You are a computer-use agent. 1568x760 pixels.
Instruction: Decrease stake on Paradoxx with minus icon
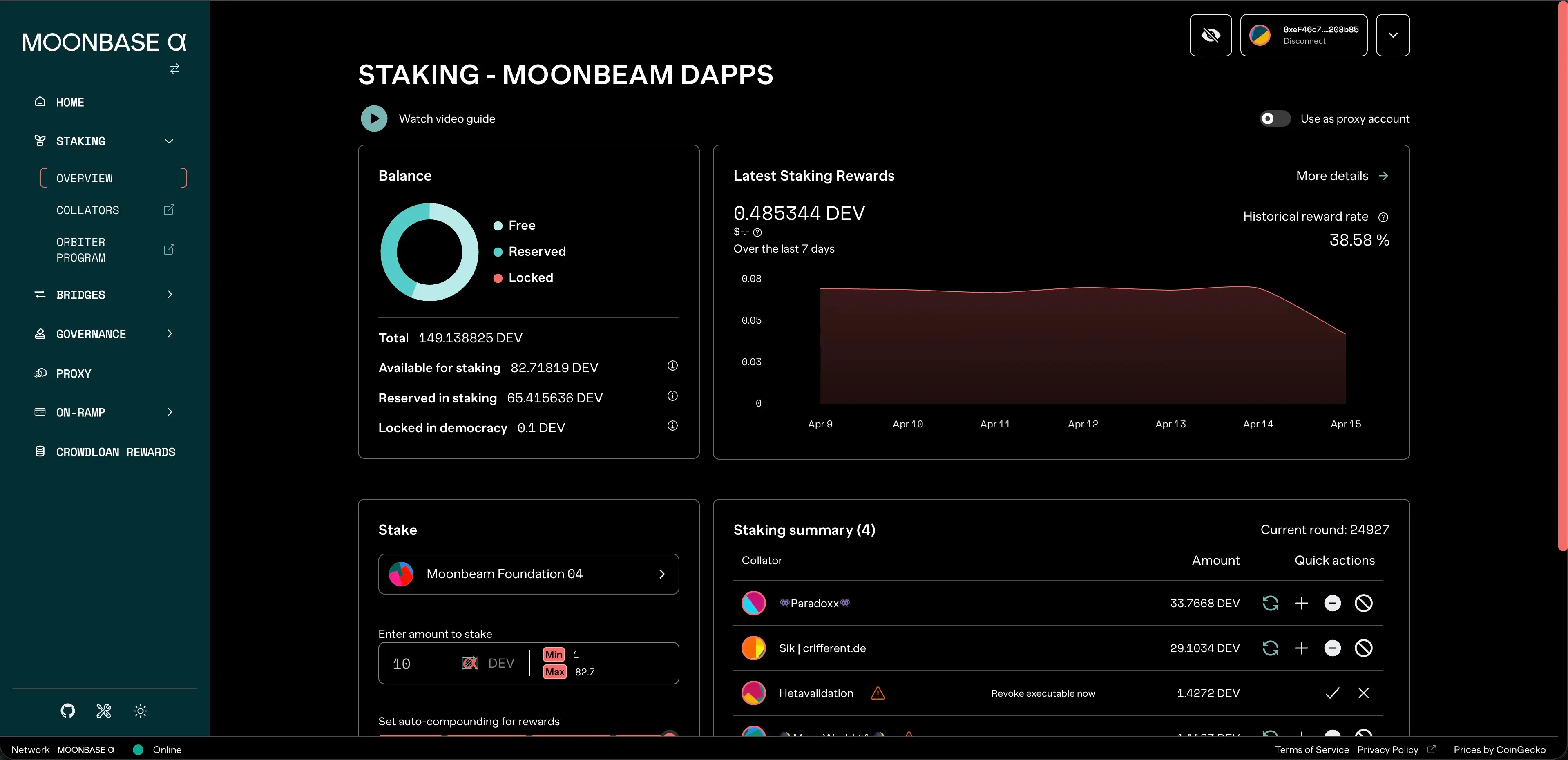point(1332,603)
